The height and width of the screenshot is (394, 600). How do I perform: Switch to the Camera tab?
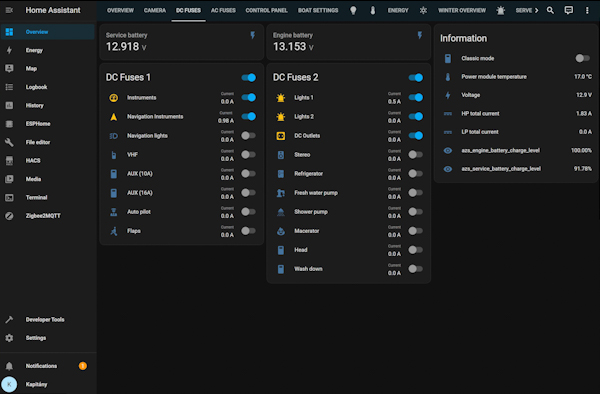click(155, 10)
